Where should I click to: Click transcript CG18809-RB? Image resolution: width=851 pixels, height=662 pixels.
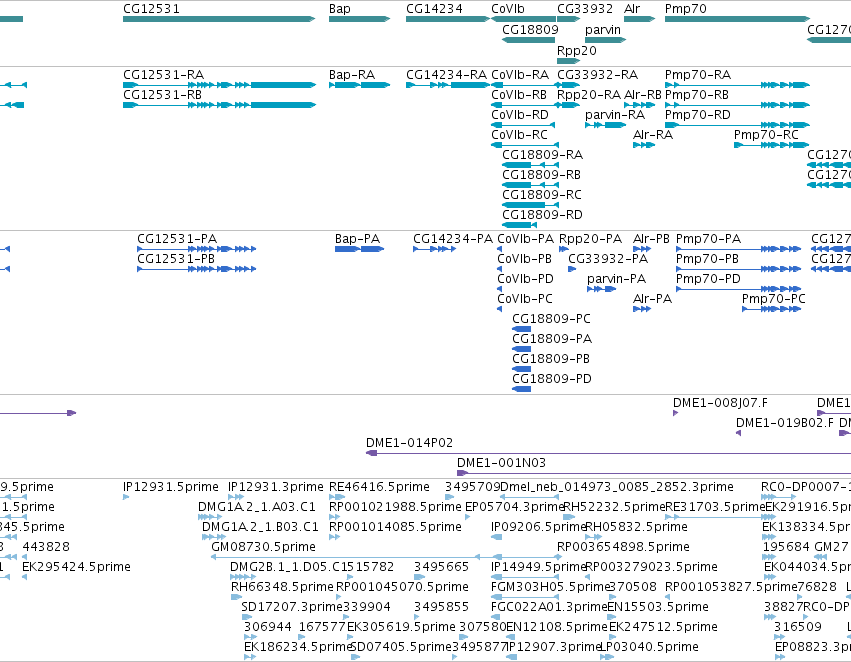[x=530, y=185]
